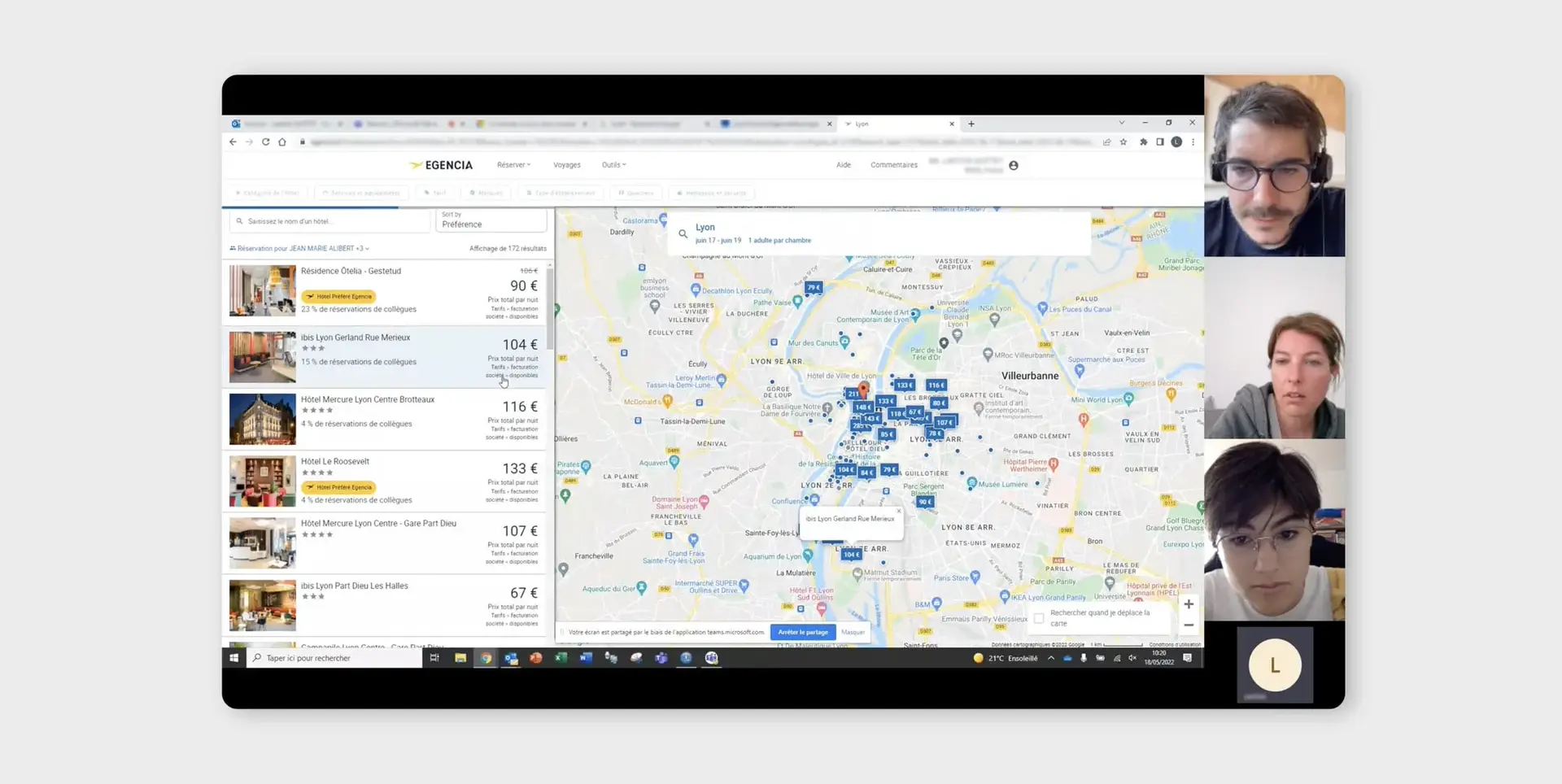Open Excel from the taskbar
This screenshot has height=784, width=1562.
point(561,658)
